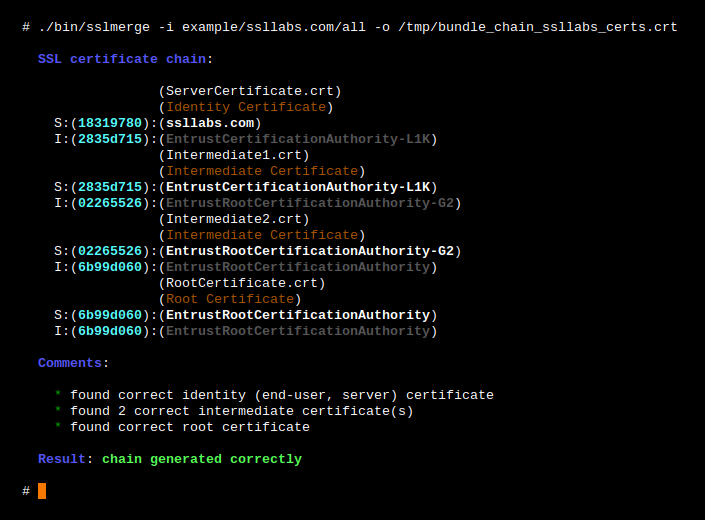Select hash '2835d715' on the subject line
The height and width of the screenshot is (520, 705).
[110, 187]
